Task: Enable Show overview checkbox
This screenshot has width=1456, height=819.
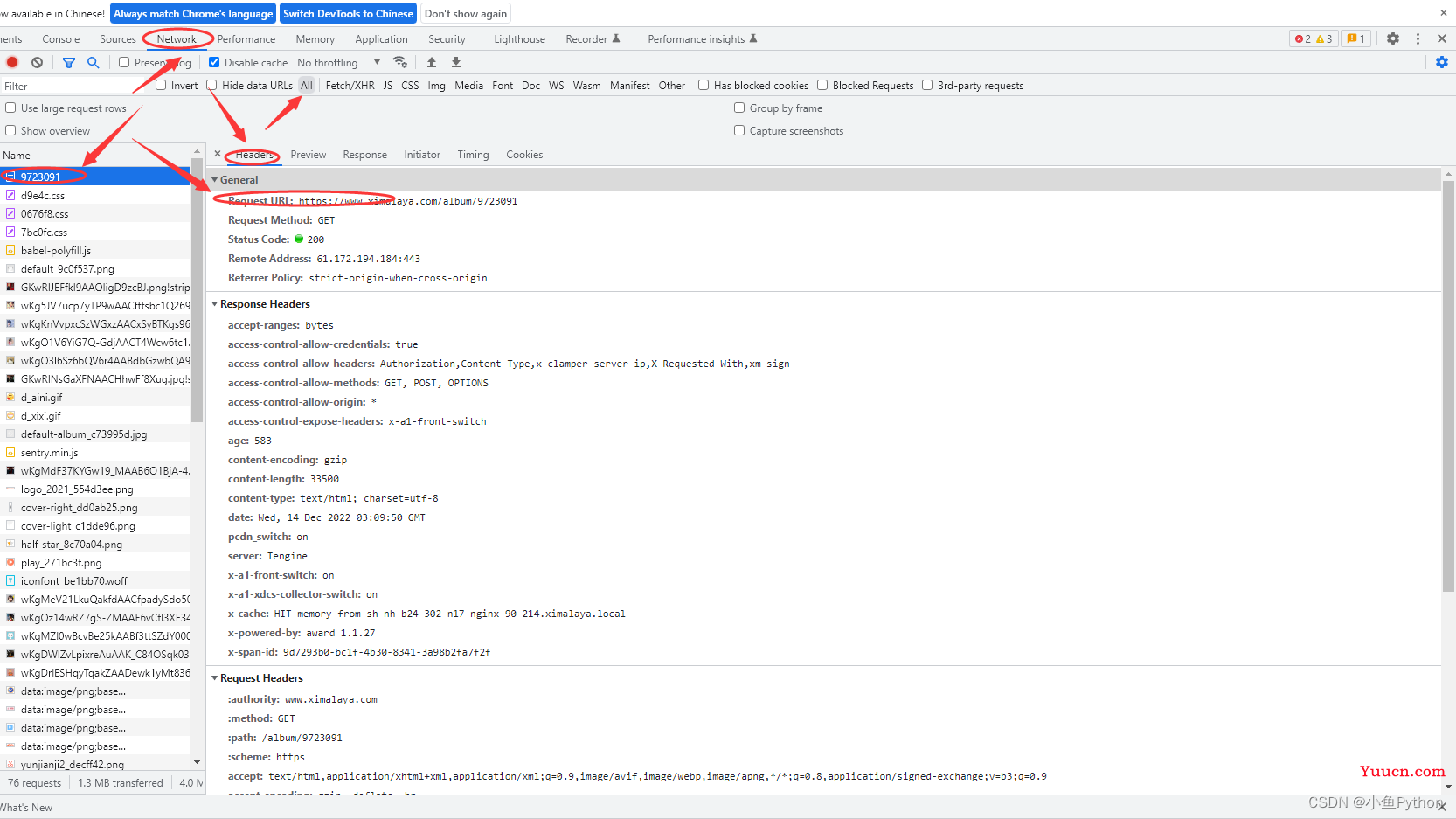Action: (10, 130)
